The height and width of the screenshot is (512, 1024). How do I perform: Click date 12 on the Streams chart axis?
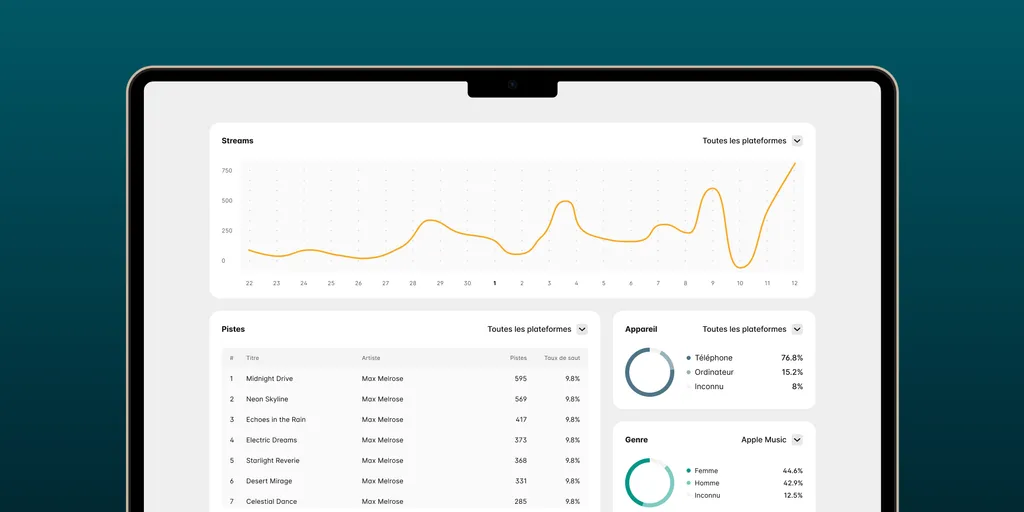794,283
